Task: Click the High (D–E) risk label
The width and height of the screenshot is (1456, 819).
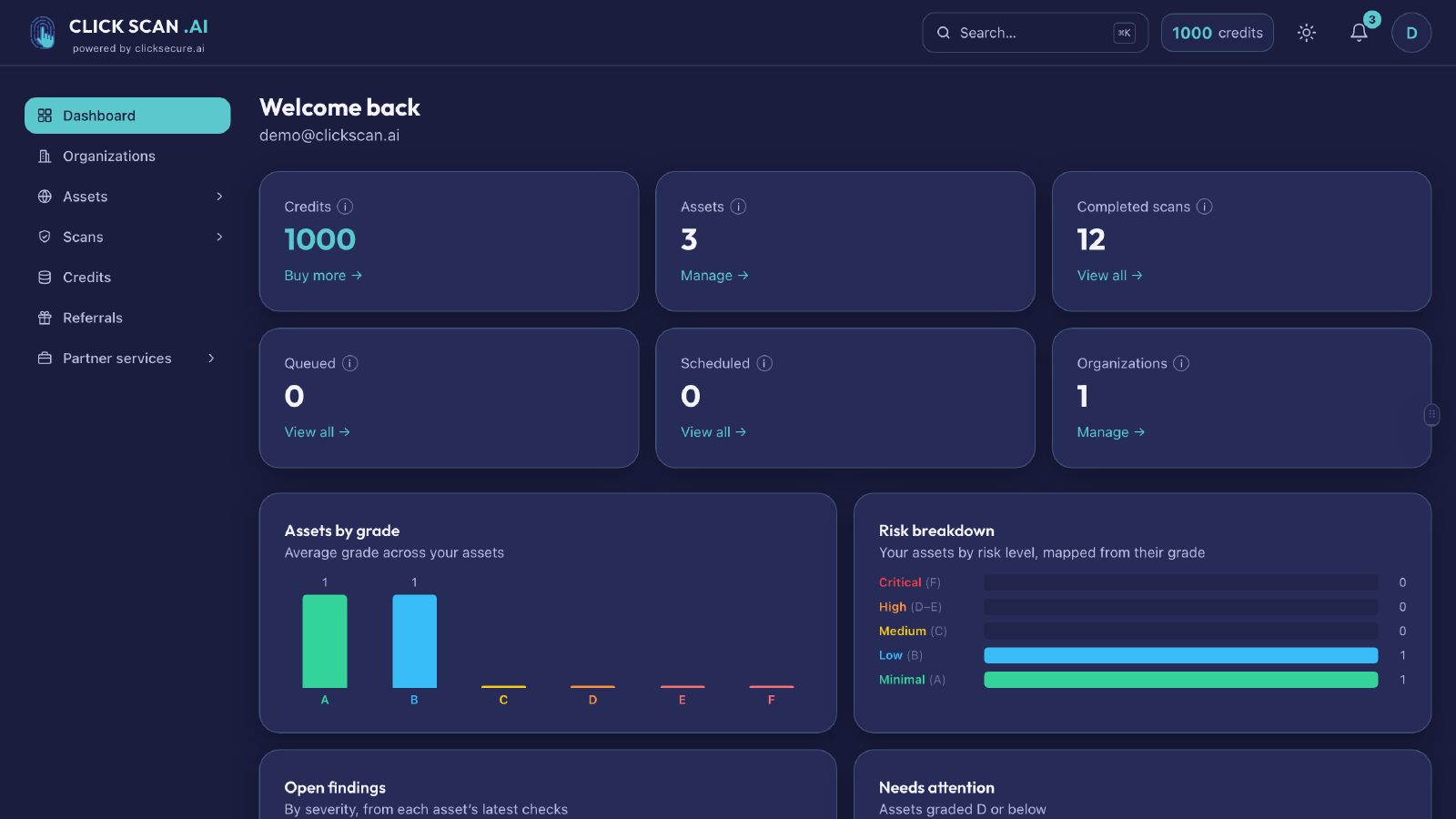Action: click(x=910, y=607)
